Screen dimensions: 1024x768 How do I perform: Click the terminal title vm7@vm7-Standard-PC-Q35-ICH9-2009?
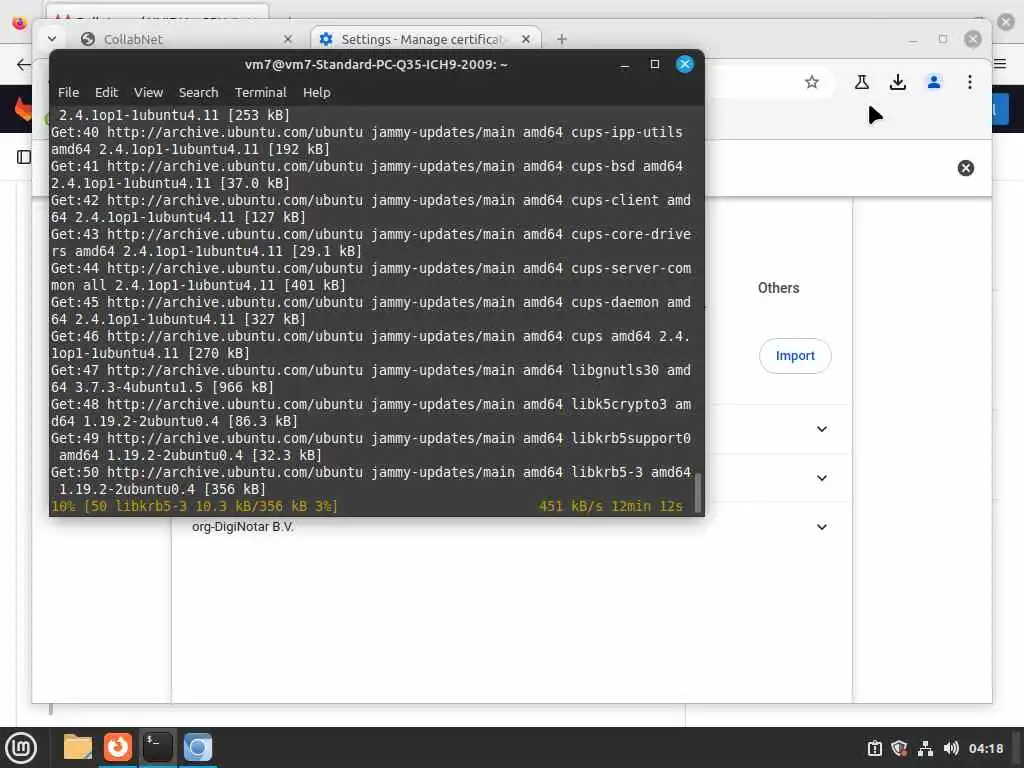(x=376, y=64)
